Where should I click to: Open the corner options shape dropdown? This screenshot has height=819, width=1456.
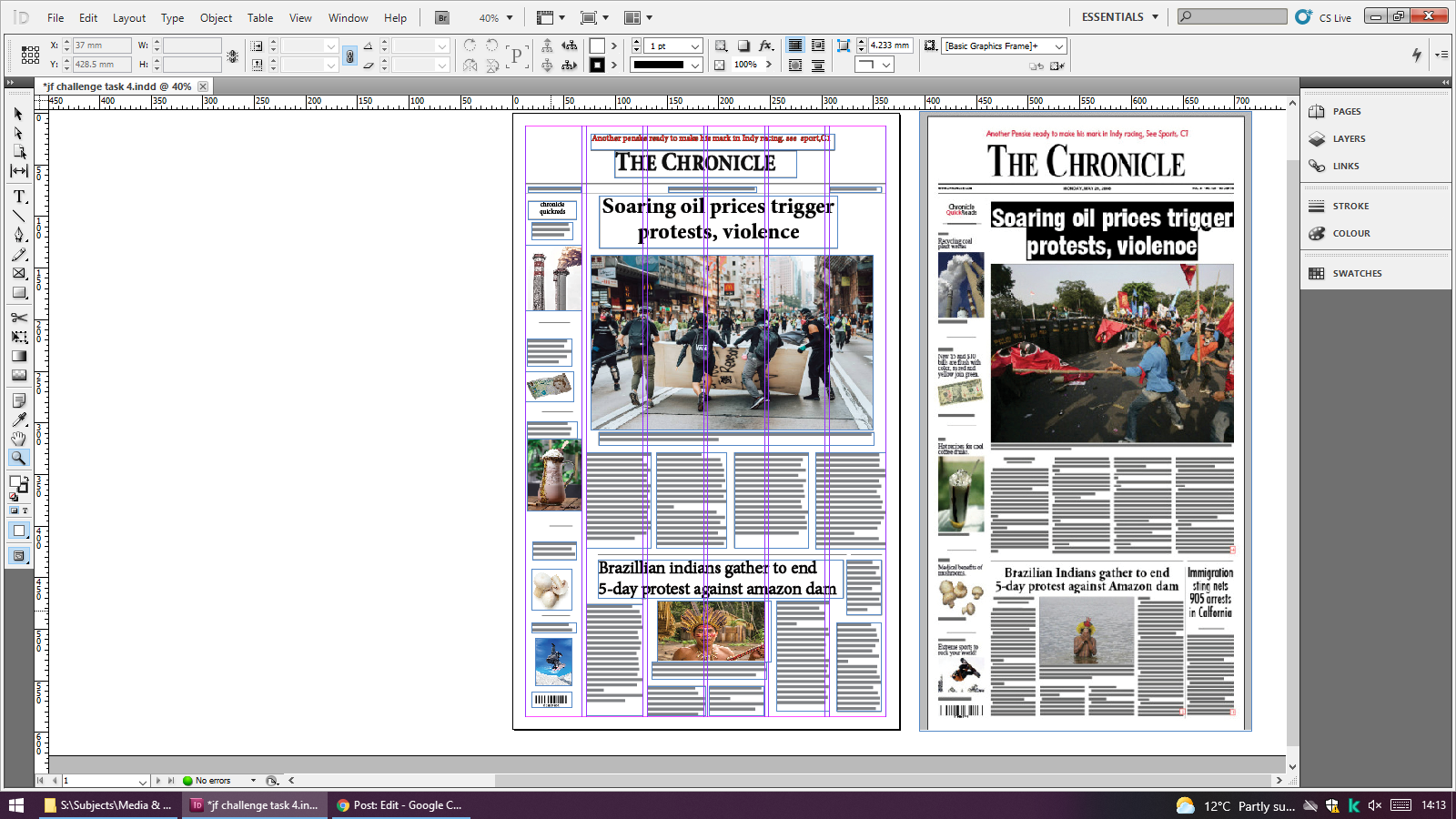[x=875, y=65]
